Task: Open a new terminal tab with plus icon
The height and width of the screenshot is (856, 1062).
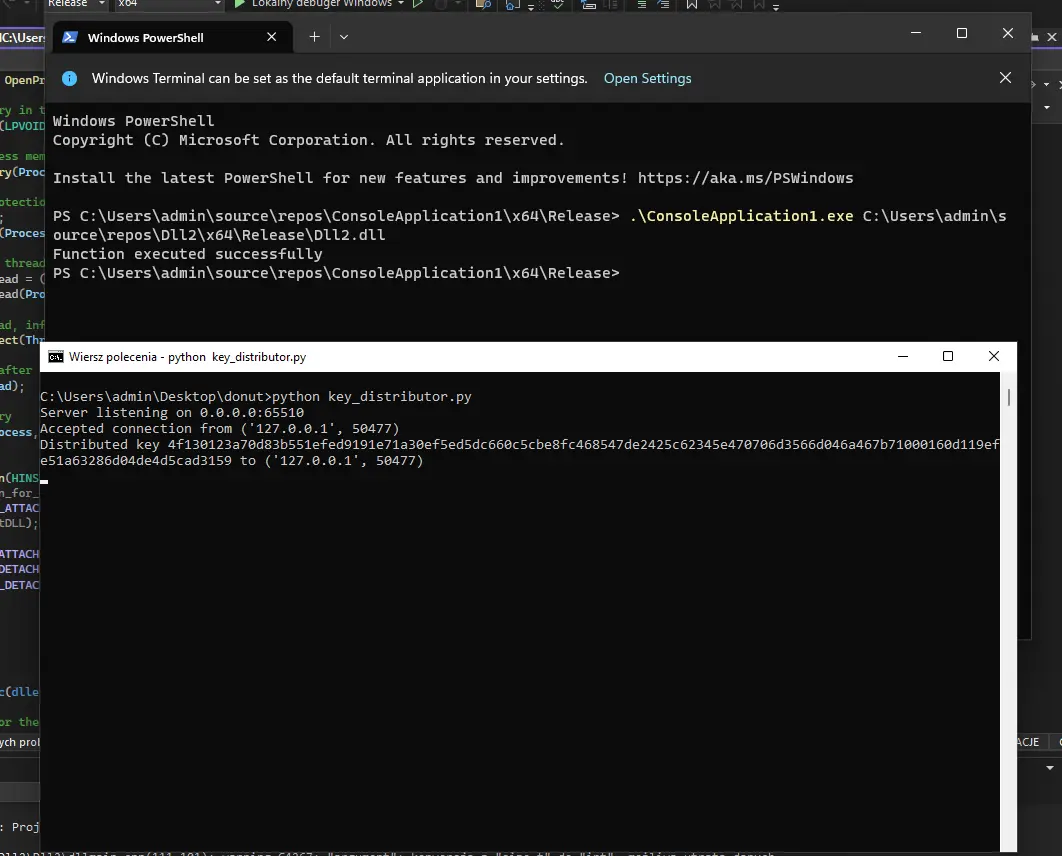Action: (314, 37)
